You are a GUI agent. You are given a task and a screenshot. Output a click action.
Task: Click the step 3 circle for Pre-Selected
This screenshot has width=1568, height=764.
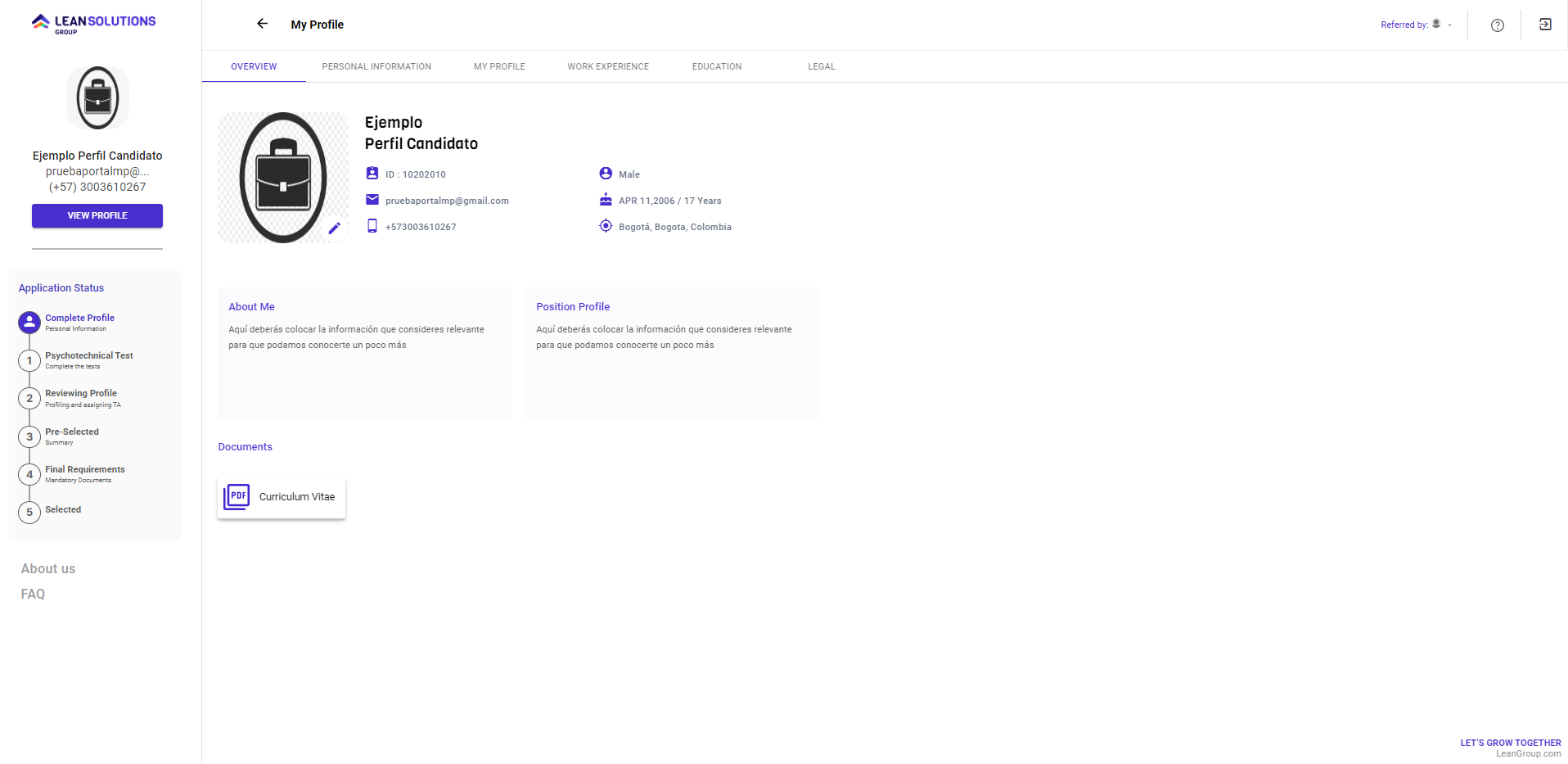click(x=29, y=436)
